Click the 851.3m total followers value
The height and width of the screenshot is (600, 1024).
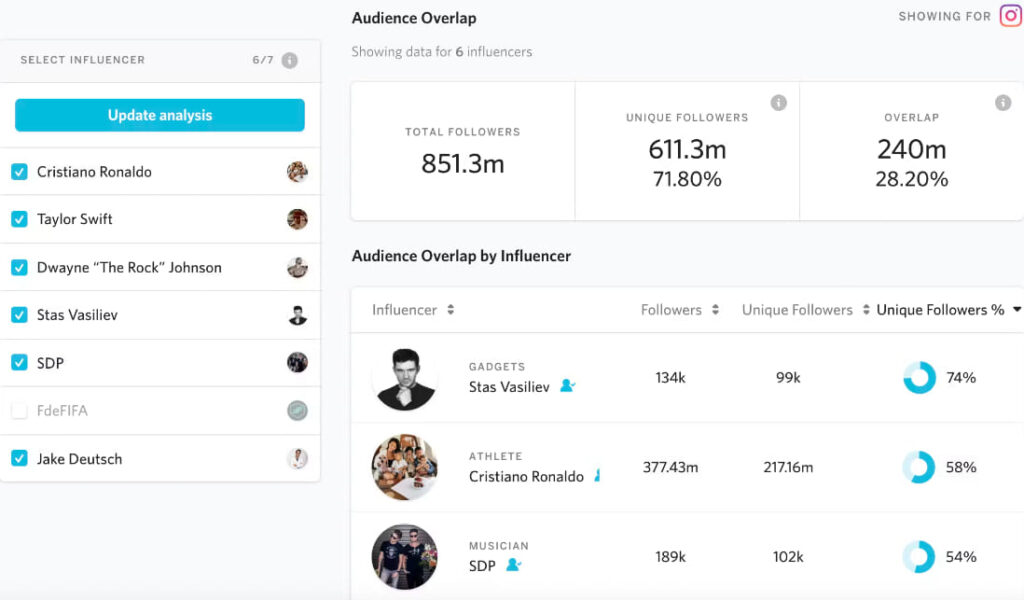(x=462, y=163)
